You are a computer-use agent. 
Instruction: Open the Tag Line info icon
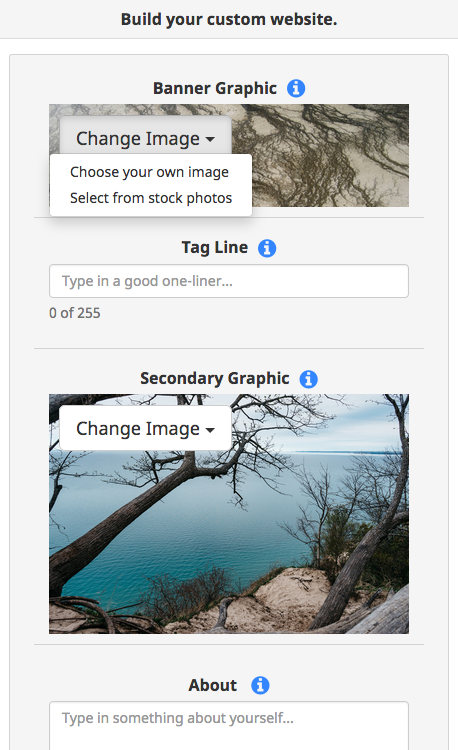pos(267,248)
